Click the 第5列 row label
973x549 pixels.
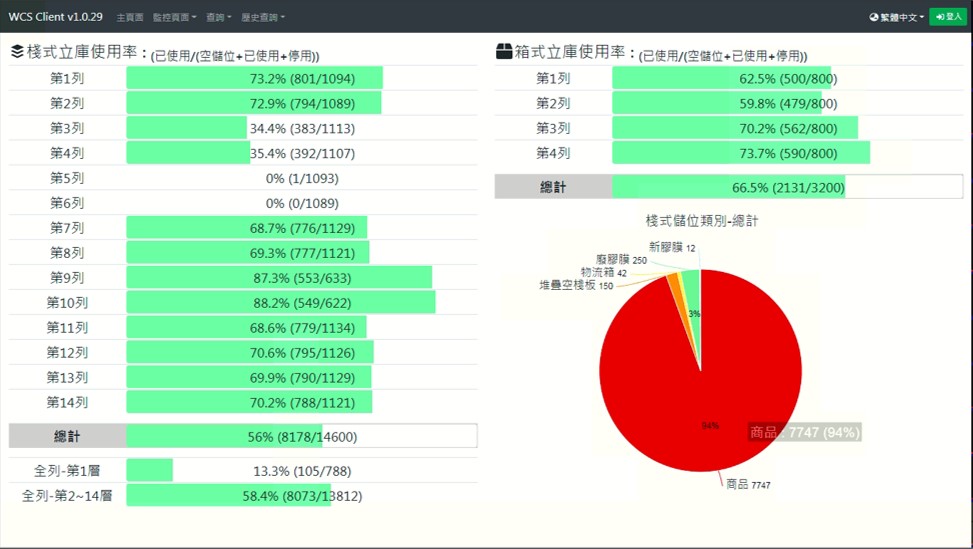point(67,178)
